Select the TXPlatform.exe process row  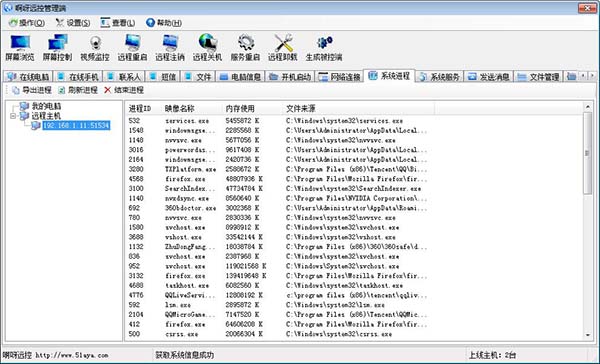pyautogui.click(x=279, y=169)
